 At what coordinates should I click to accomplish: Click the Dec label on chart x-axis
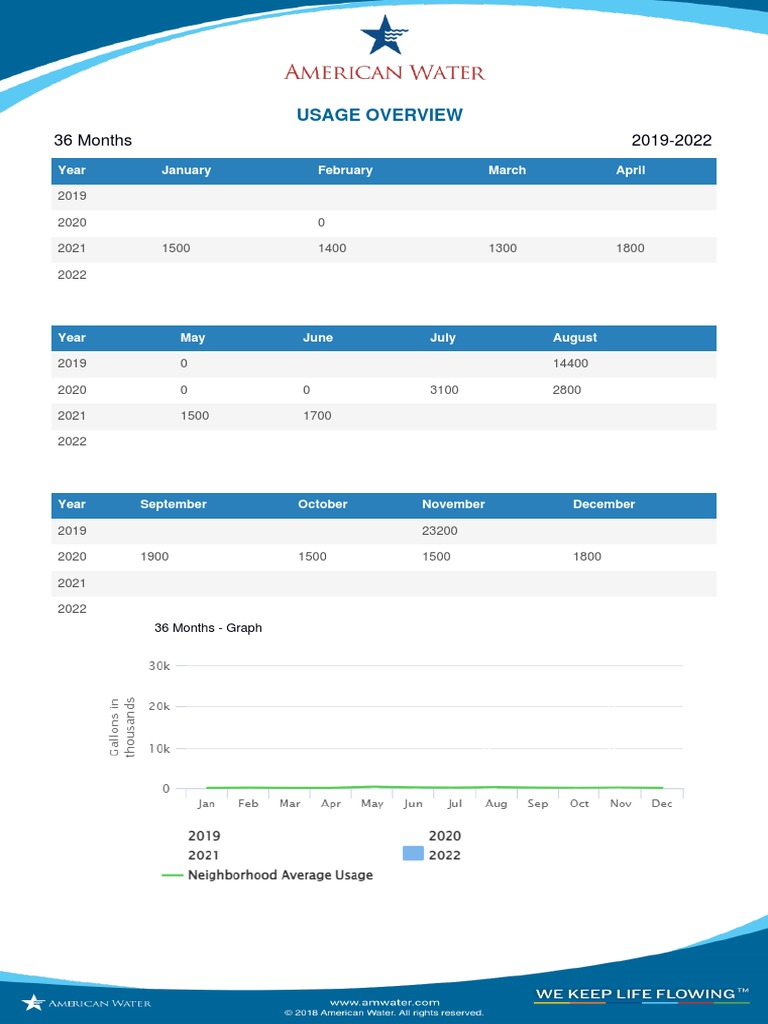pyautogui.click(x=662, y=804)
